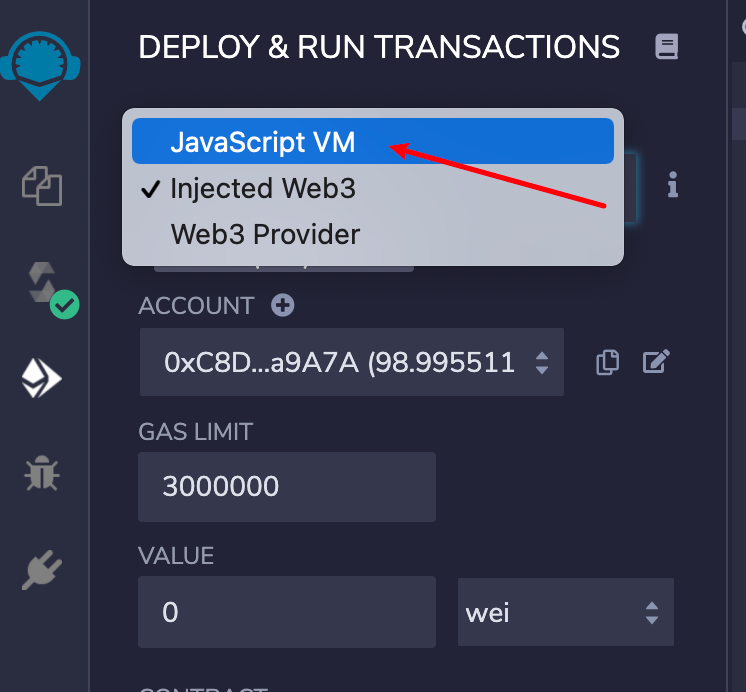Click the gas limit field 3000000
The width and height of the screenshot is (746, 692).
[x=287, y=487]
